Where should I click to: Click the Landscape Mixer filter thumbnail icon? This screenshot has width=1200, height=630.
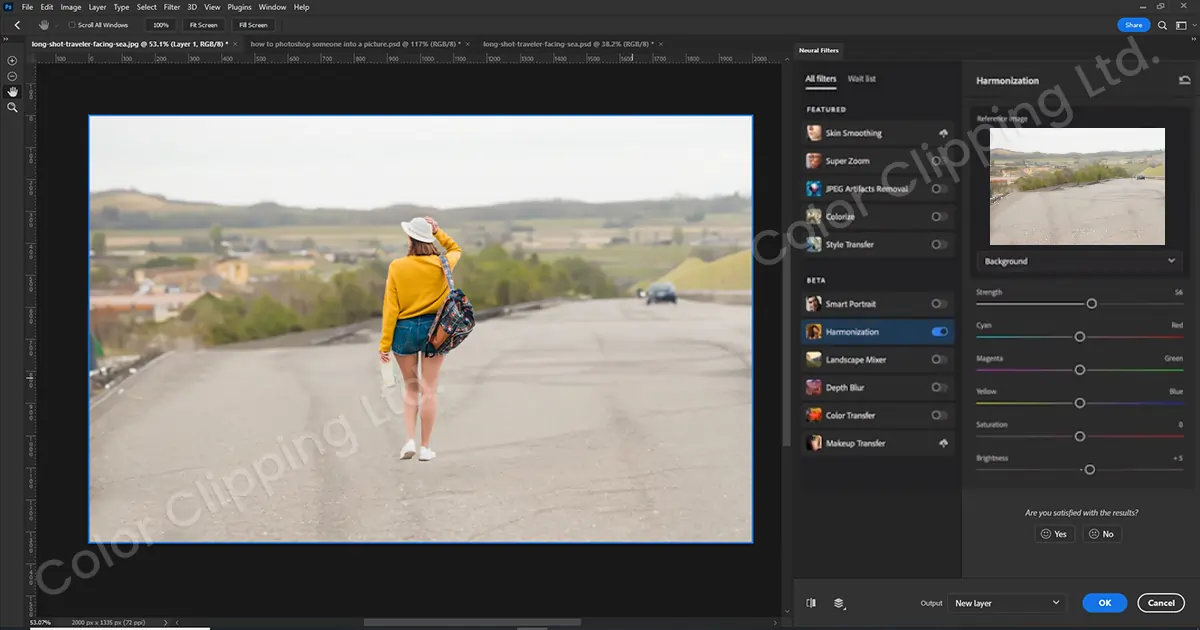tap(813, 359)
